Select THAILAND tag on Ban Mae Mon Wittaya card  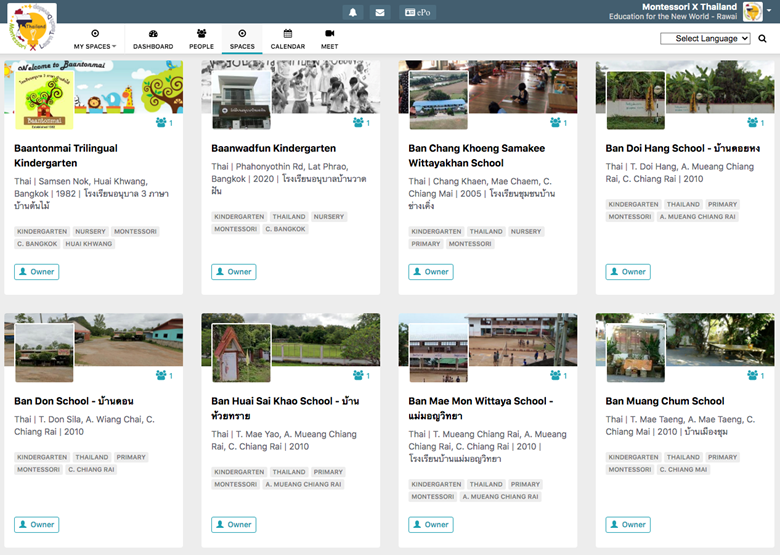click(486, 484)
